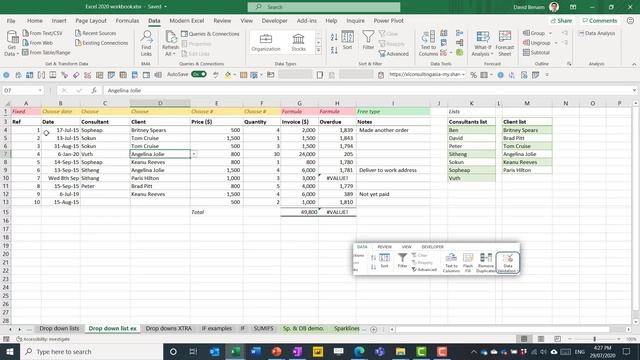Open the File menu
Screen dimensions: 640x360
(x=11, y=20)
